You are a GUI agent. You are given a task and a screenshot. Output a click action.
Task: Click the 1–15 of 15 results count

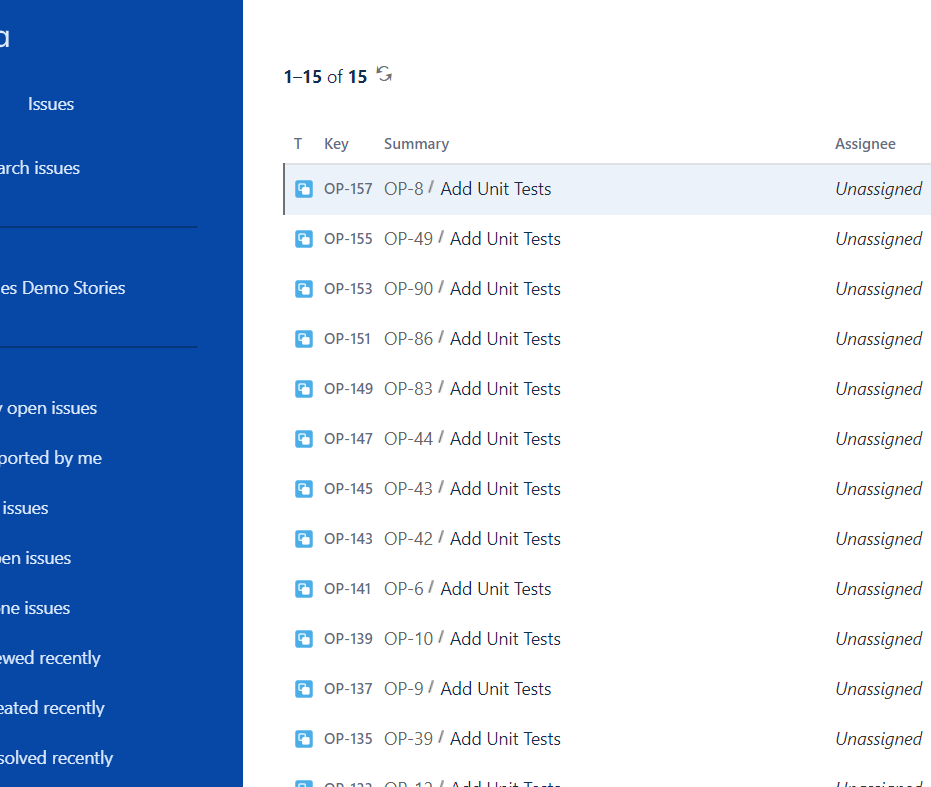coord(325,77)
